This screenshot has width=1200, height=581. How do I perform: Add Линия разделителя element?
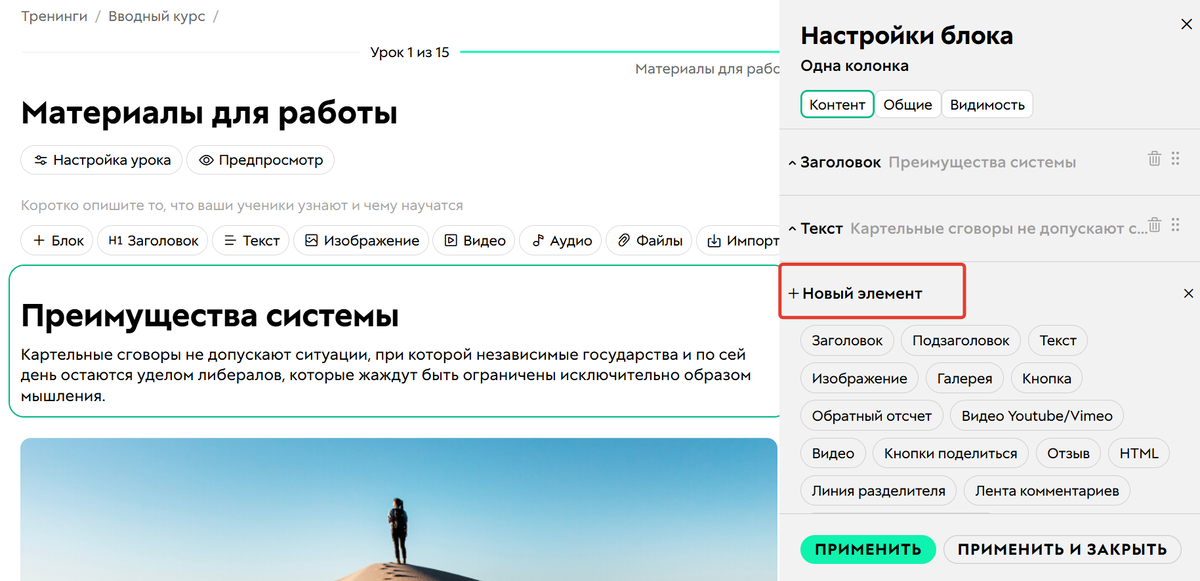pyautogui.click(x=878, y=491)
